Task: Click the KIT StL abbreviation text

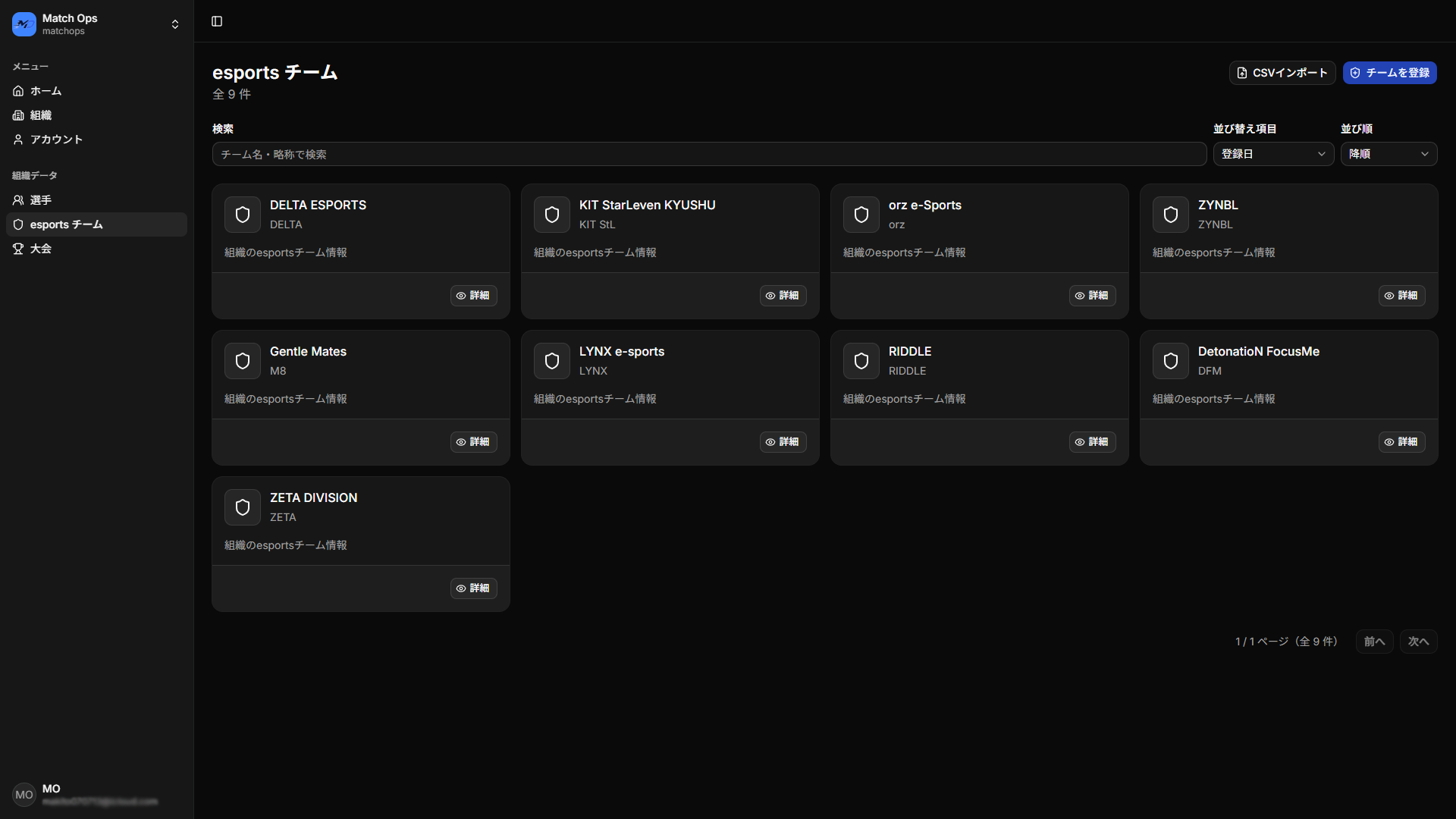Action: [x=598, y=224]
